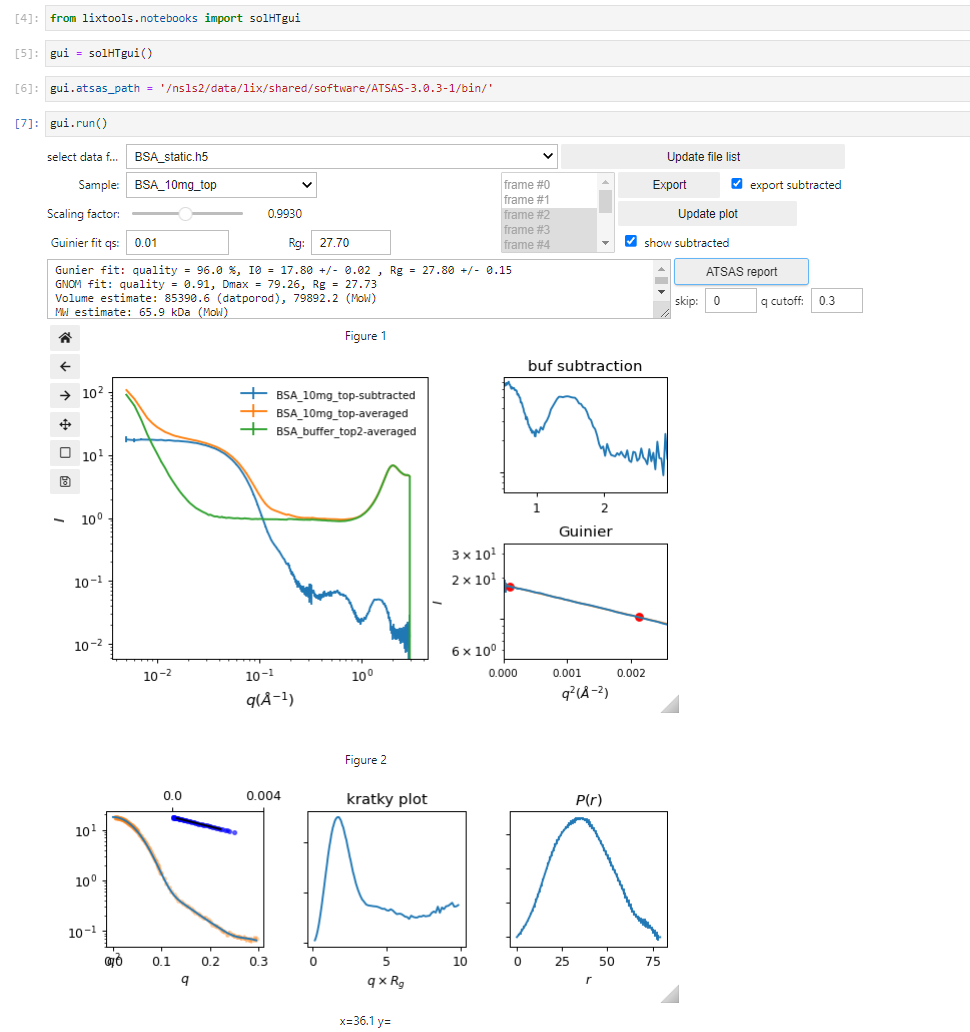This screenshot has height=1032, width=970.
Task: Click the Rg input field
Action: (x=351, y=243)
